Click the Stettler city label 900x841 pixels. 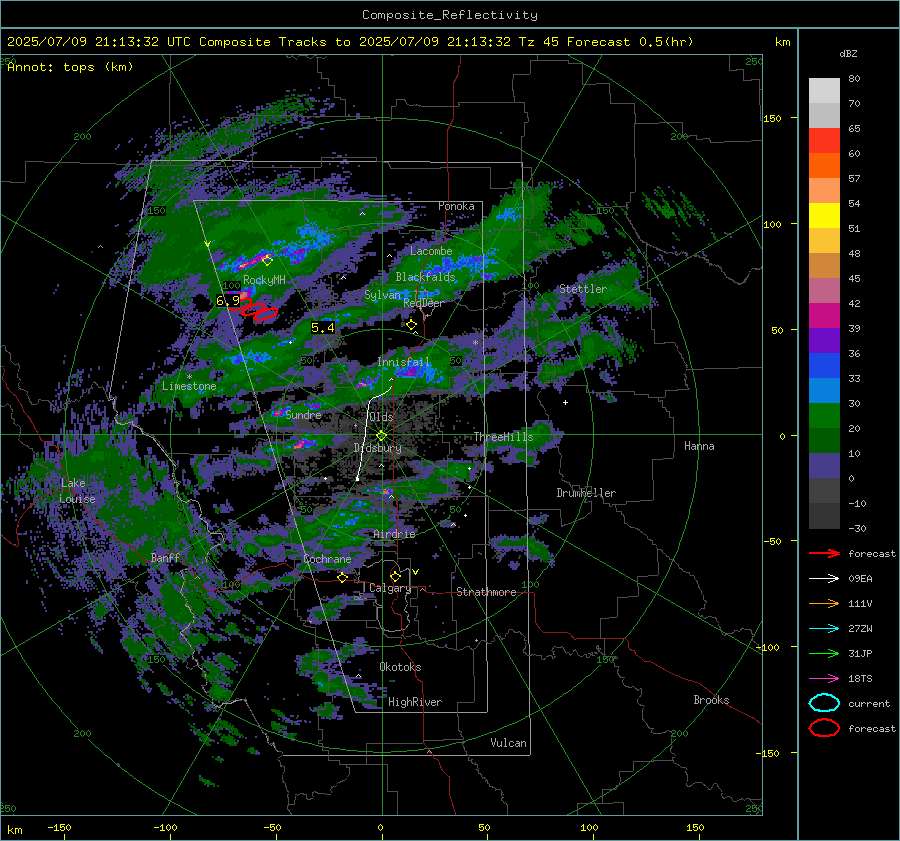pyautogui.click(x=583, y=289)
